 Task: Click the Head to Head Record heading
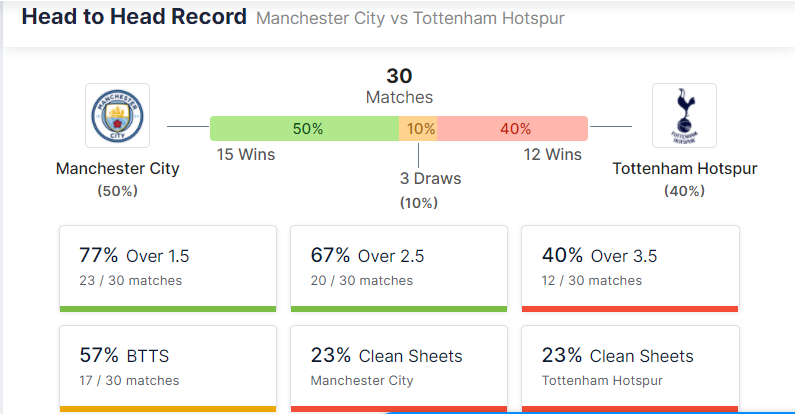tap(133, 17)
